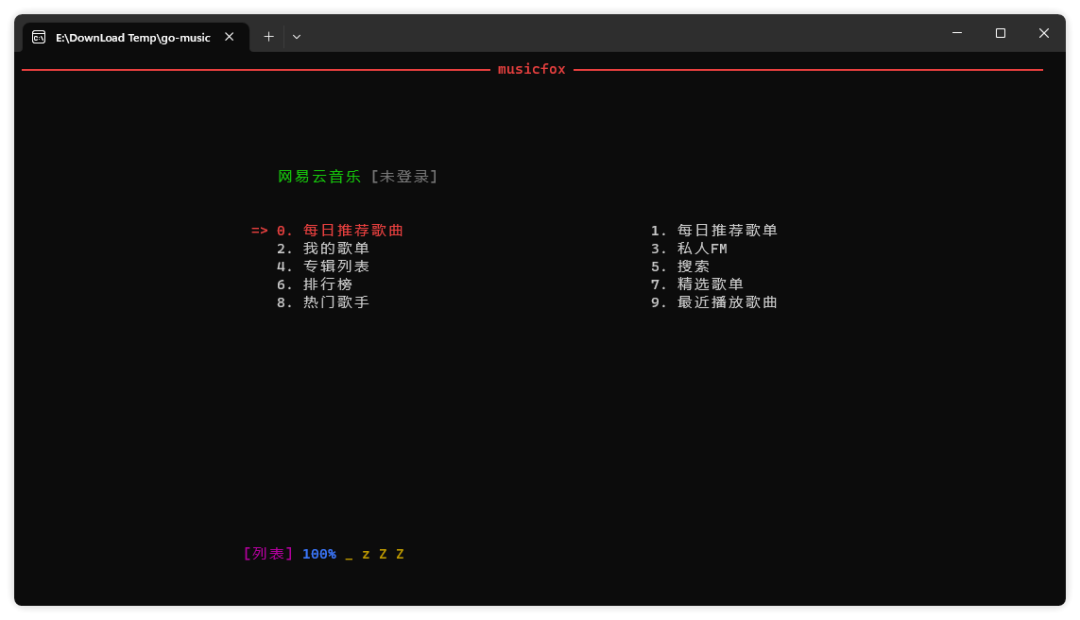This screenshot has height=620, width=1080.
Task: Choose menu item 4. 专辑列表
Action: [323, 266]
